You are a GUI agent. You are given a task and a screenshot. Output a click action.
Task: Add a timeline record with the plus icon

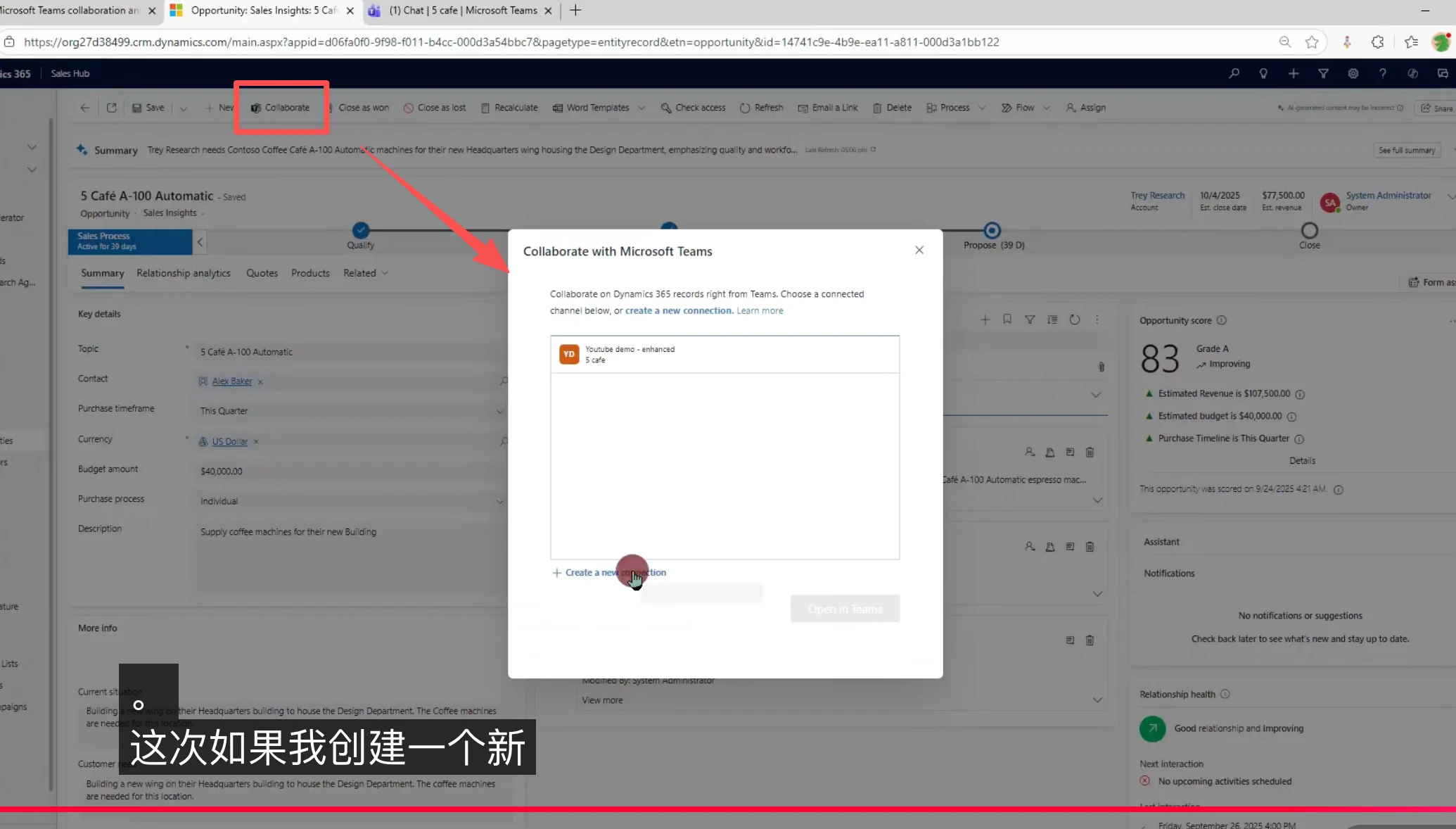985,319
